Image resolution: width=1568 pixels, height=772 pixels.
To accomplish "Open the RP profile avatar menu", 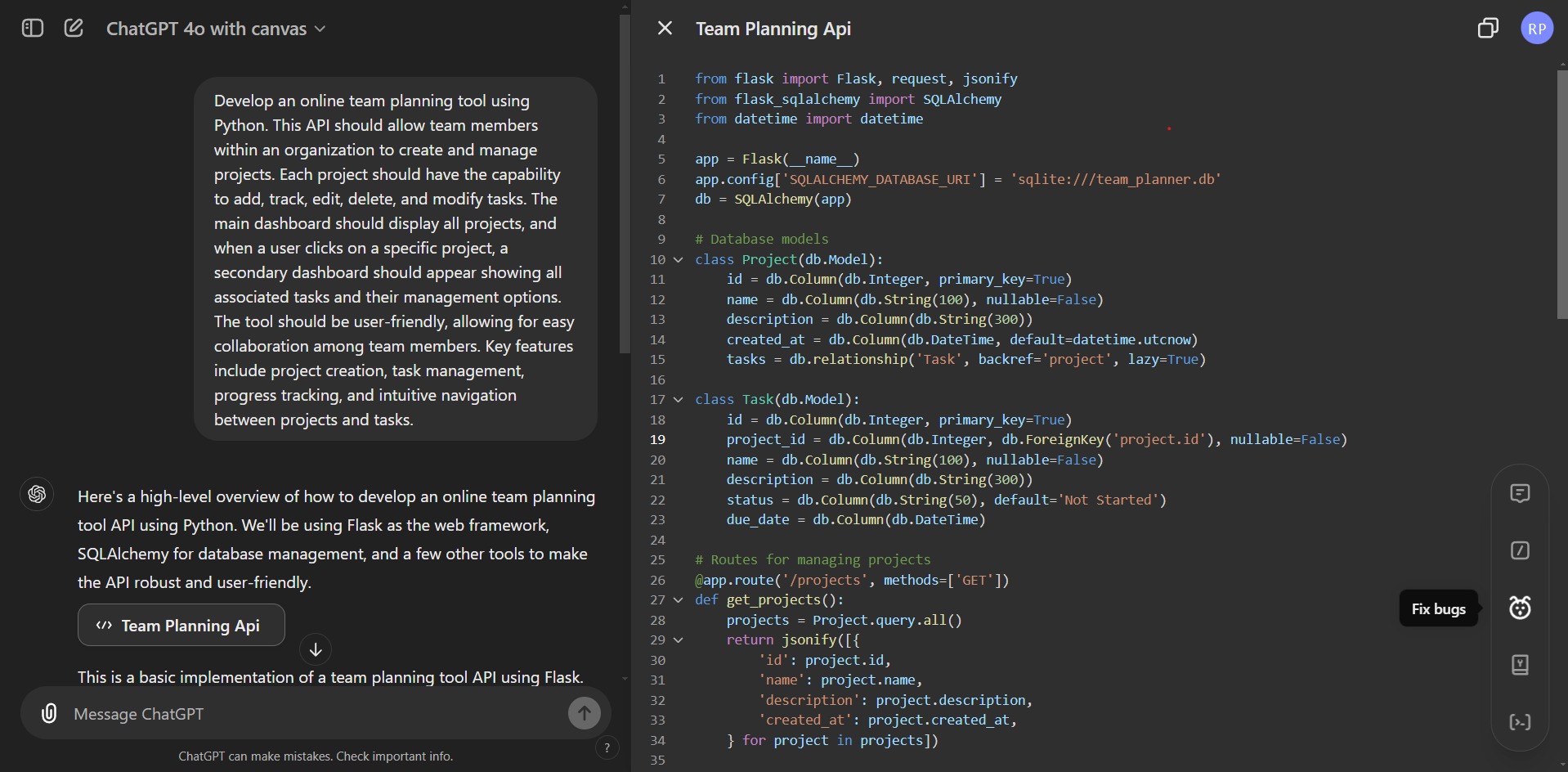I will [x=1537, y=29].
